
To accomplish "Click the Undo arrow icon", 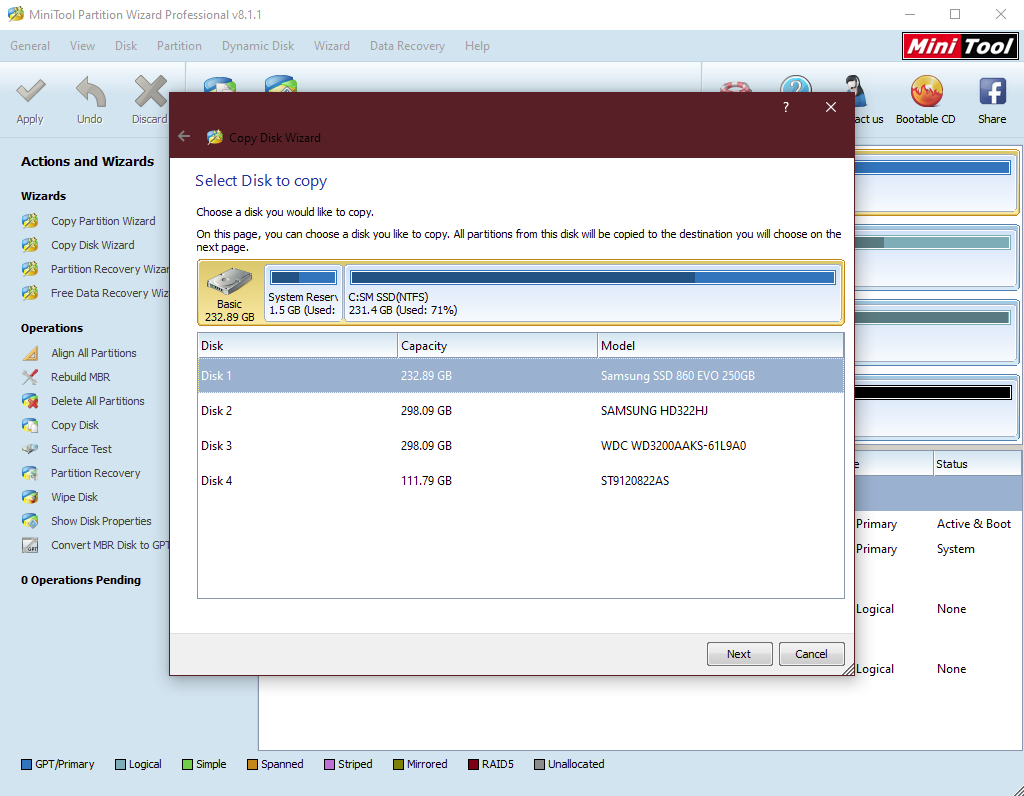I will click(90, 91).
